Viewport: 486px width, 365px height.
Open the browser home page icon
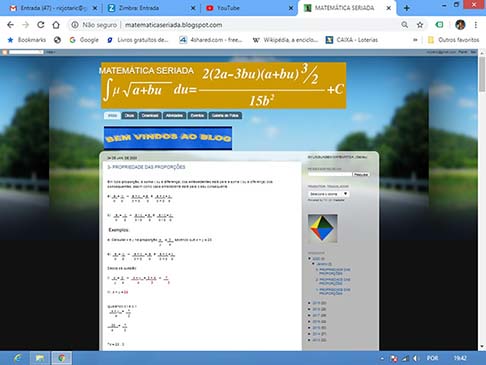(x=56, y=25)
